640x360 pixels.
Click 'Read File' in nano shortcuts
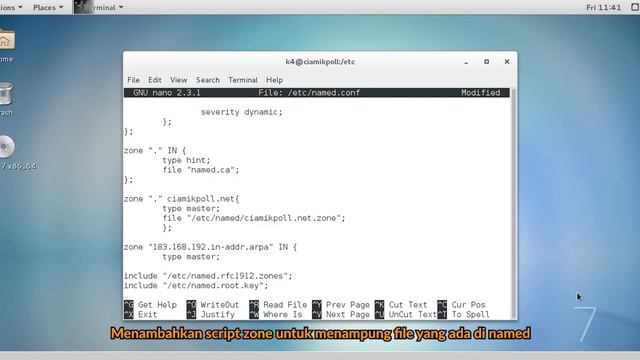[x=285, y=305]
